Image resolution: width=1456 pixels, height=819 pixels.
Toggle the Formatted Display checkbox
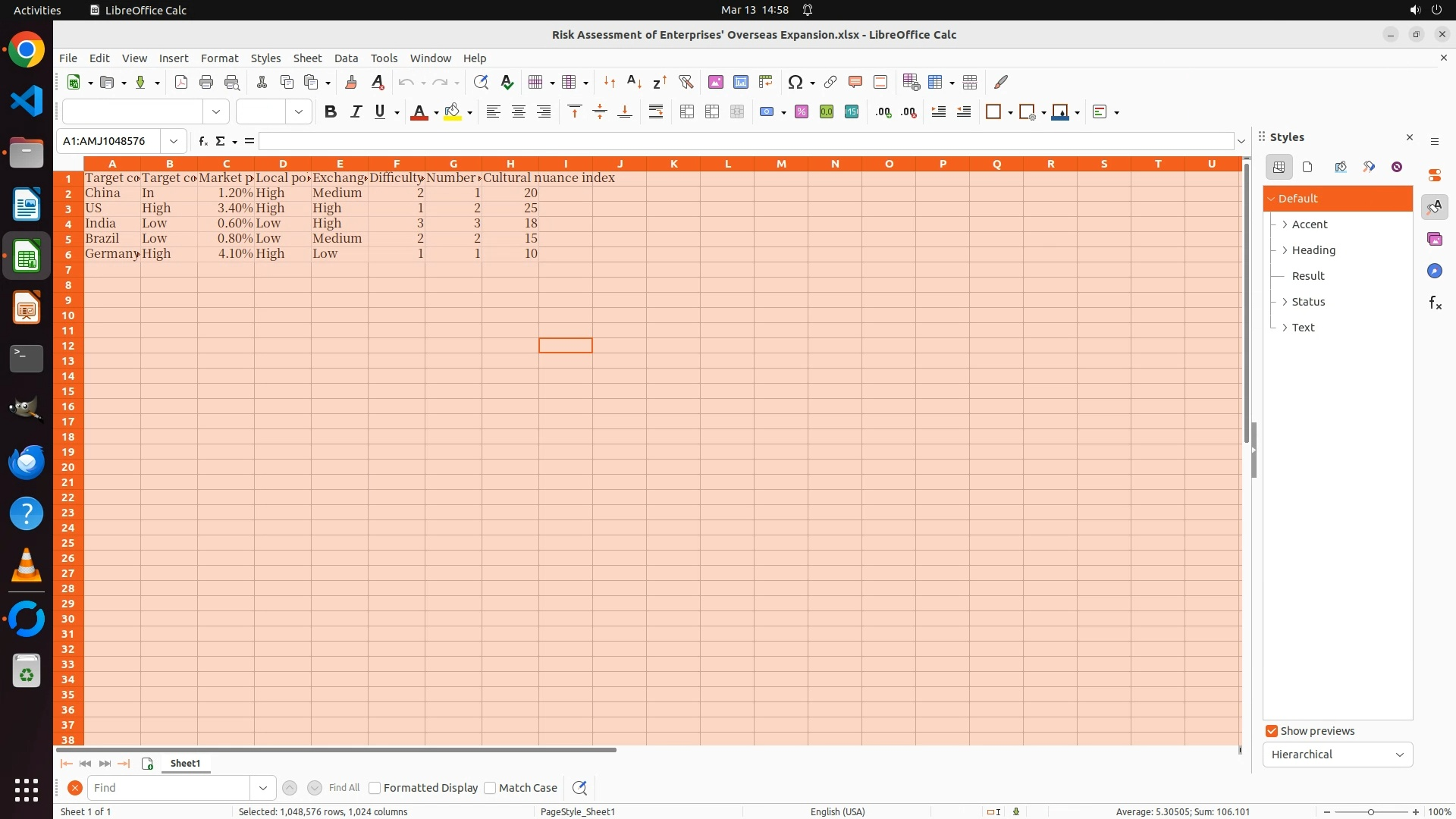pyautogui.click(x=375, y=788)
